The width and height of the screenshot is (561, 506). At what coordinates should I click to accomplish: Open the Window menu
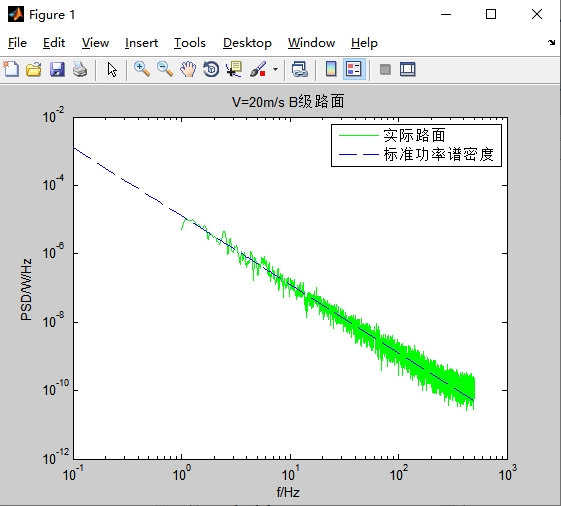point(312,43)
